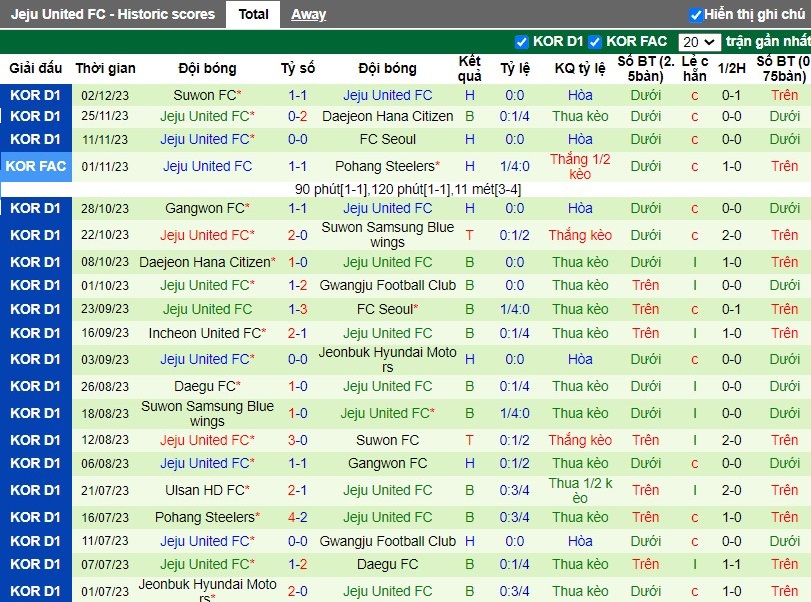Open Pohang Steelers in 16/07/23 row

click(205, 517)
